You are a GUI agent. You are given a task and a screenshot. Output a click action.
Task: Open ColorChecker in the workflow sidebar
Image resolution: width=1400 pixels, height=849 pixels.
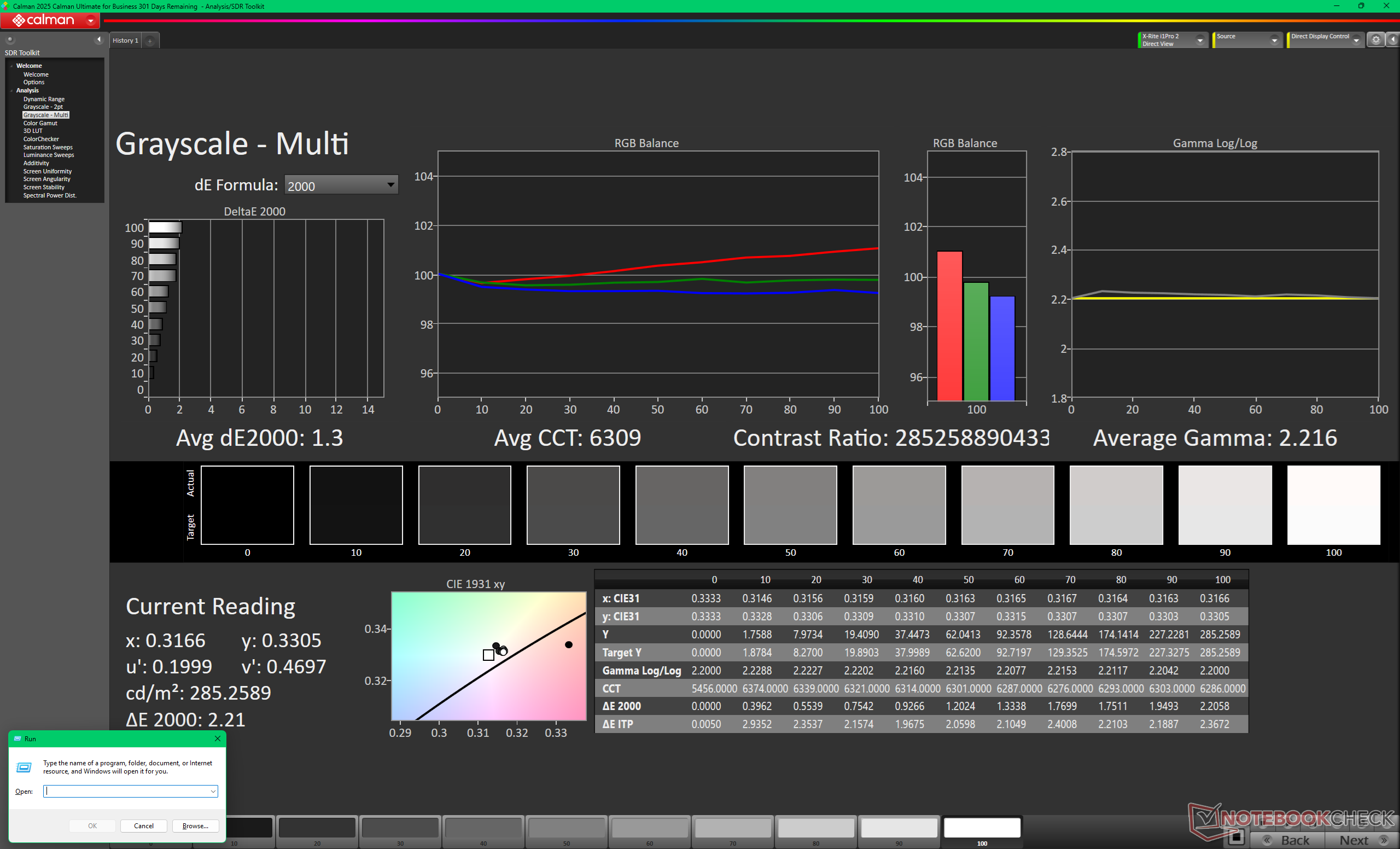[41, 139]
